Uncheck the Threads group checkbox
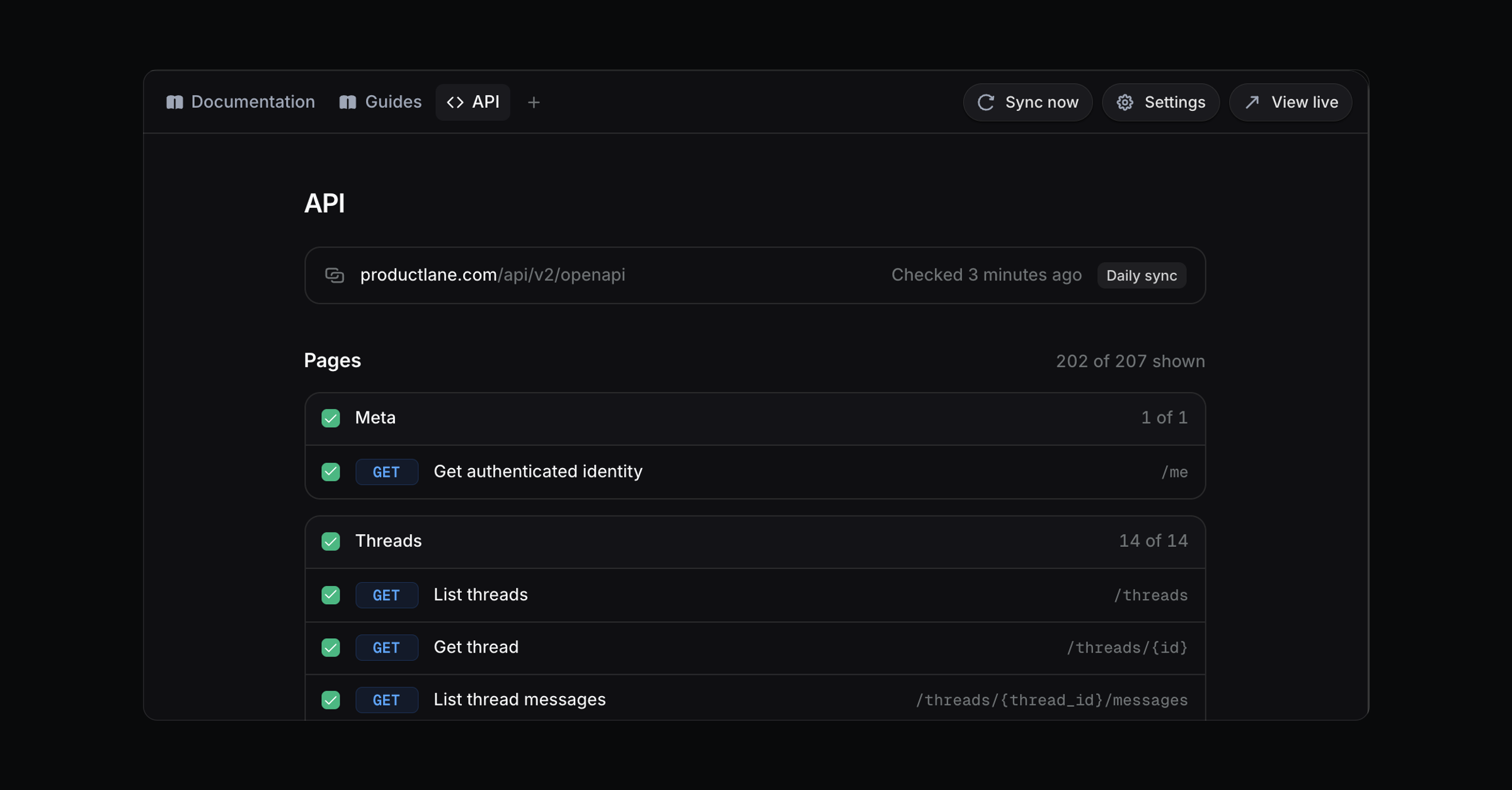 [331, 541]
